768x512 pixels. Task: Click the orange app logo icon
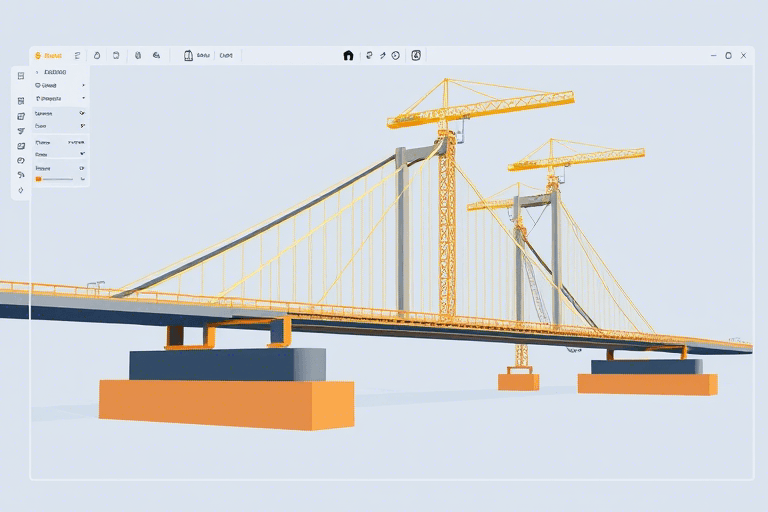37,56
